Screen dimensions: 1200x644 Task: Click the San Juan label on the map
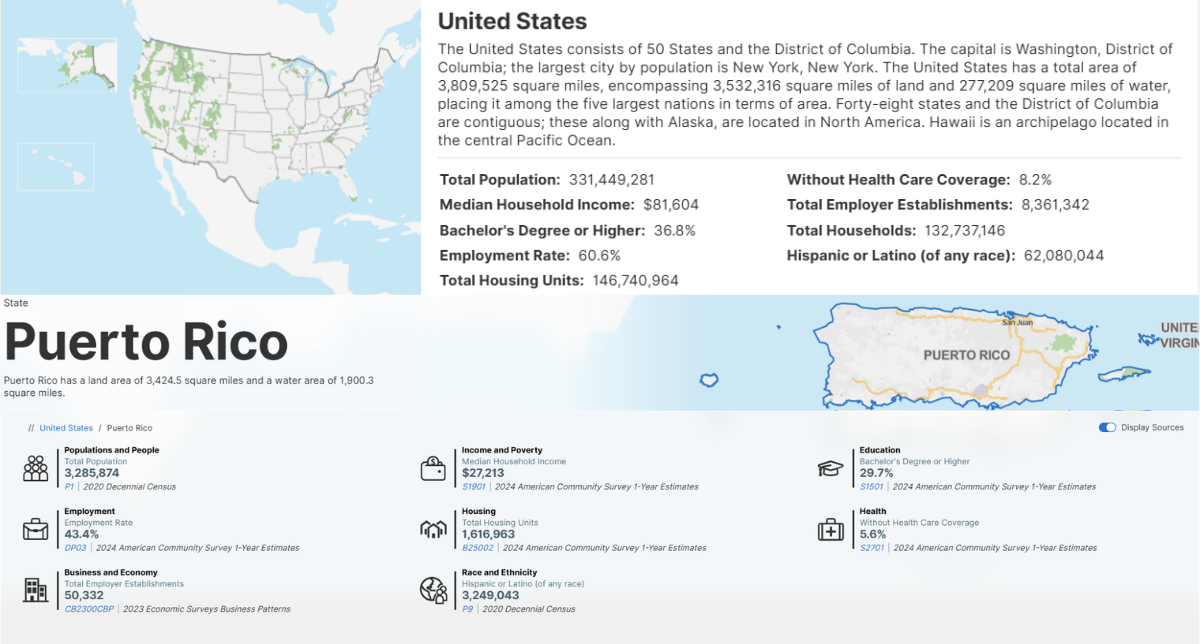pos(1017,322)
